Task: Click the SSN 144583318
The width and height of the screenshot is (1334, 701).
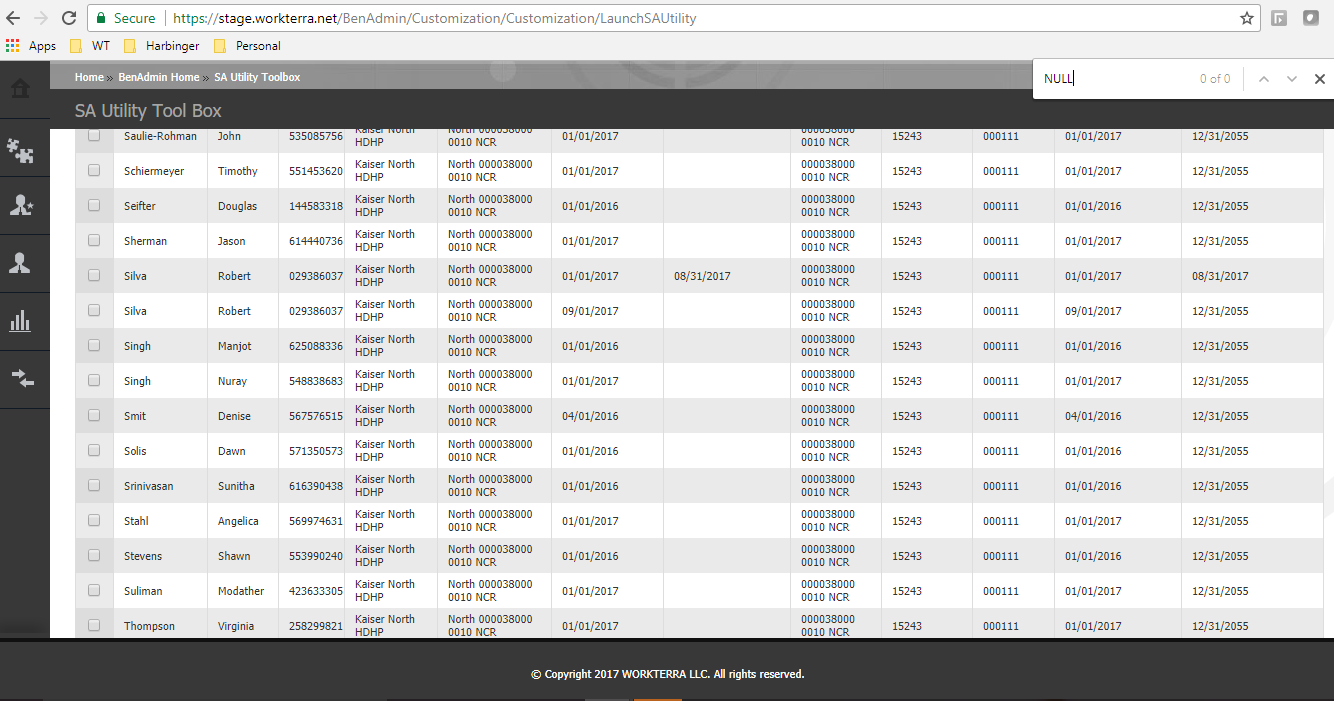Action: tap(316, 206)
